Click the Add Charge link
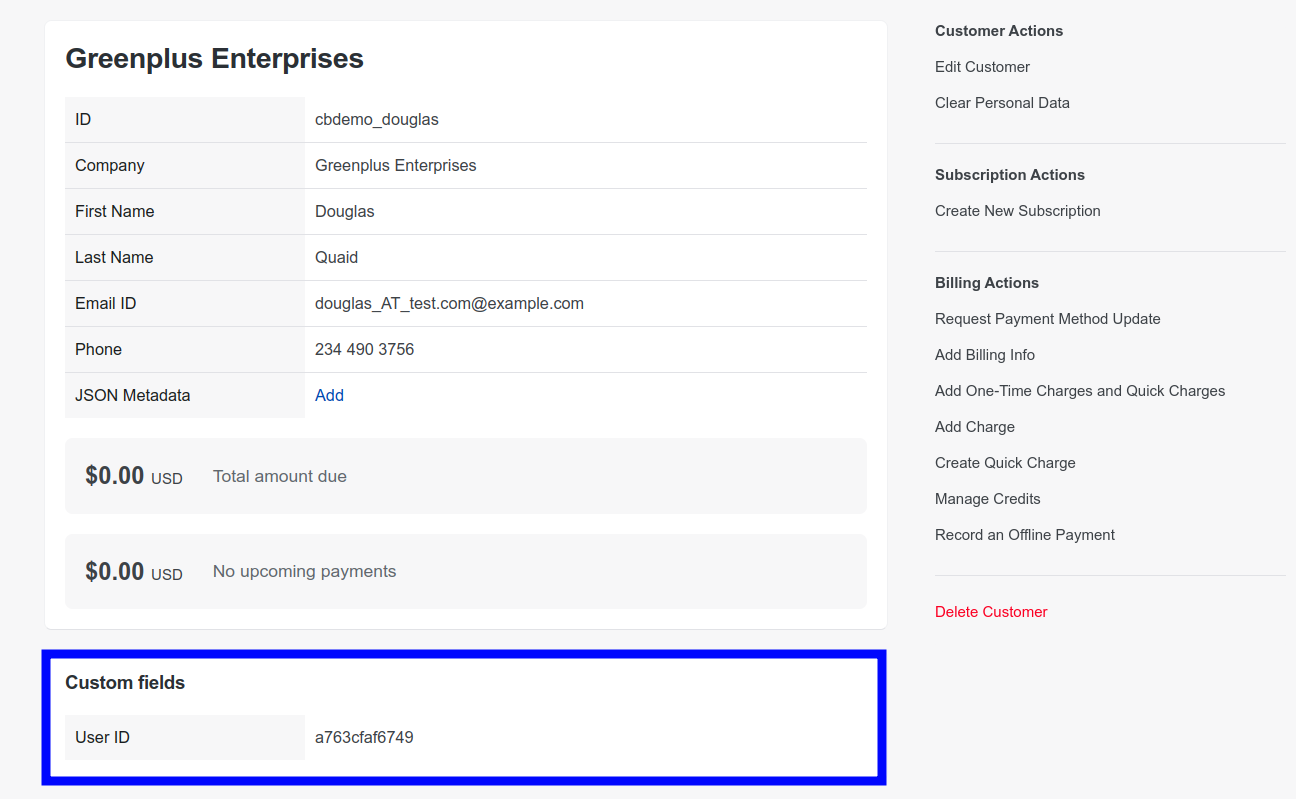The width and height of the screenshot is (1296, 799). click(x=974, y=427)
